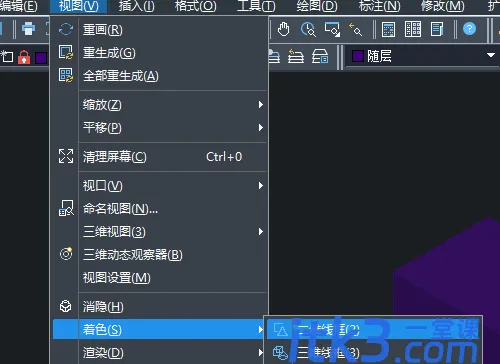
Task: Expand the 平移(P) submenu arrow
Action: click(x=261, y=128)
